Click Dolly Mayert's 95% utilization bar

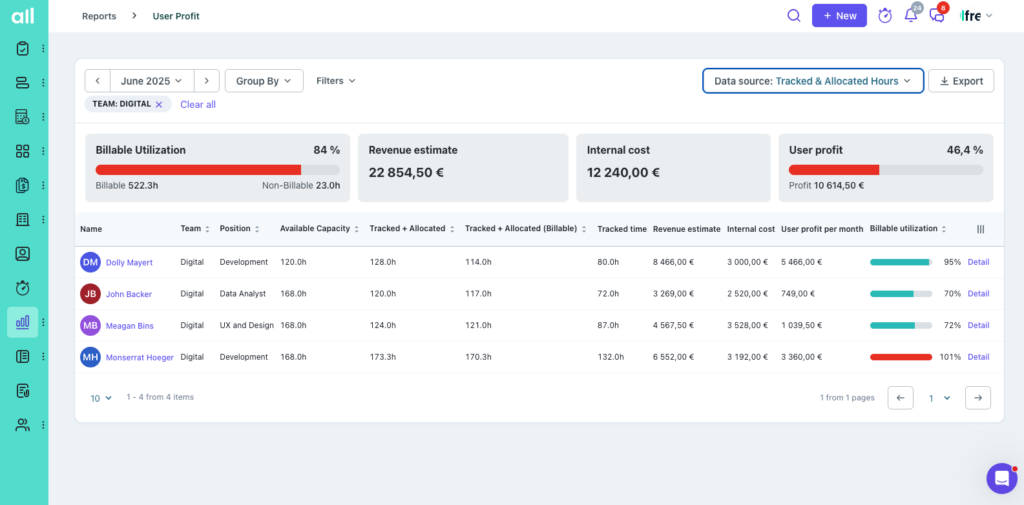(x=901, y=262)
